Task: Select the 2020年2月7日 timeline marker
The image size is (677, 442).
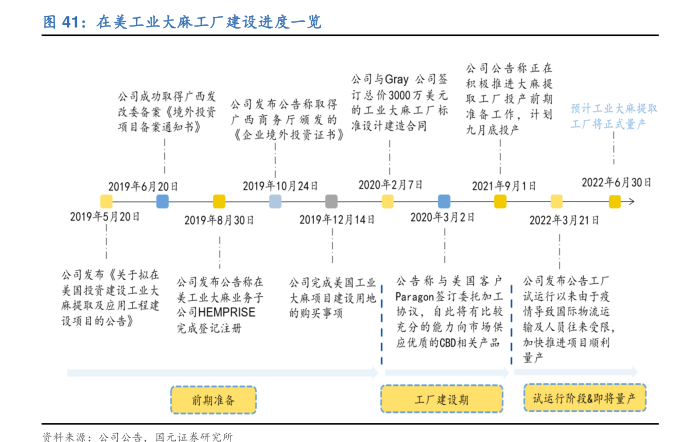Action: coord(387,201)
